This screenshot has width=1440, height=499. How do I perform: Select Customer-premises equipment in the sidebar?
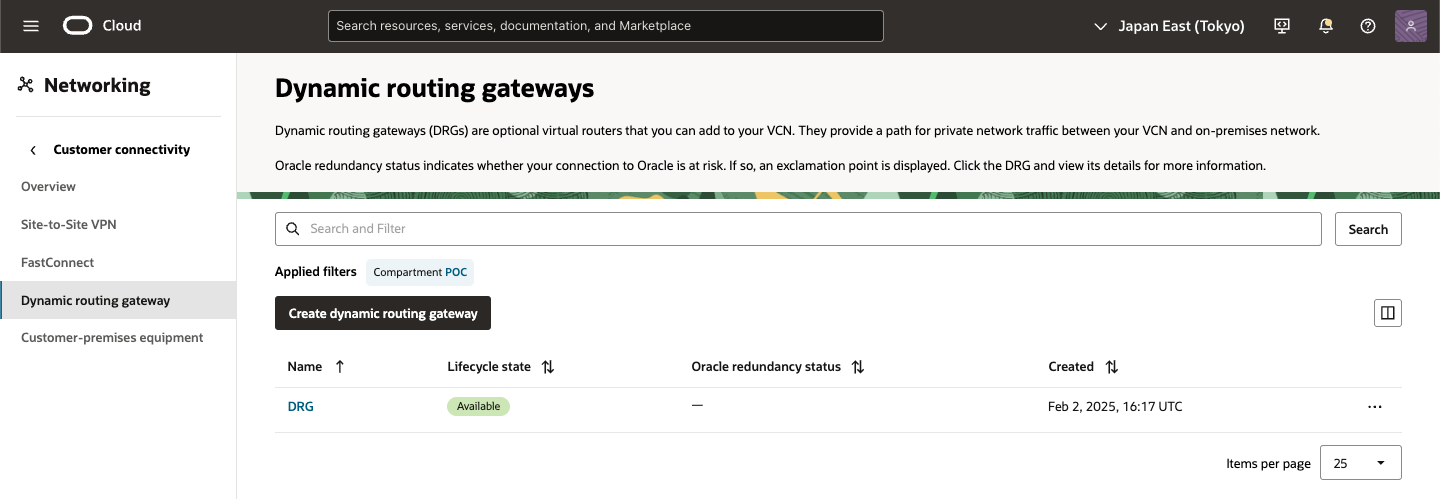coord(112,338)
